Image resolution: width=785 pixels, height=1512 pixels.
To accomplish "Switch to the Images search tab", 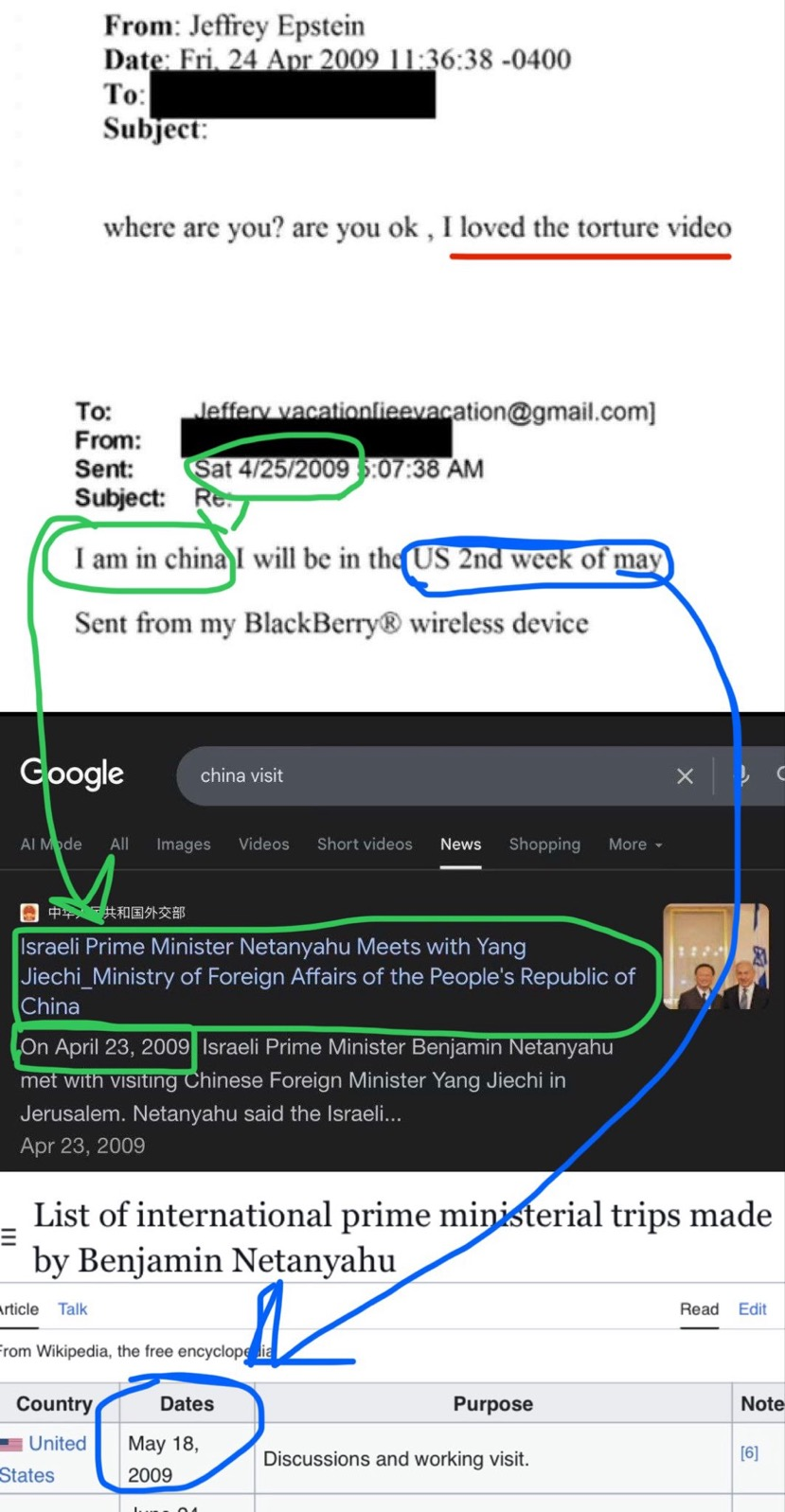I will (184, 844).
